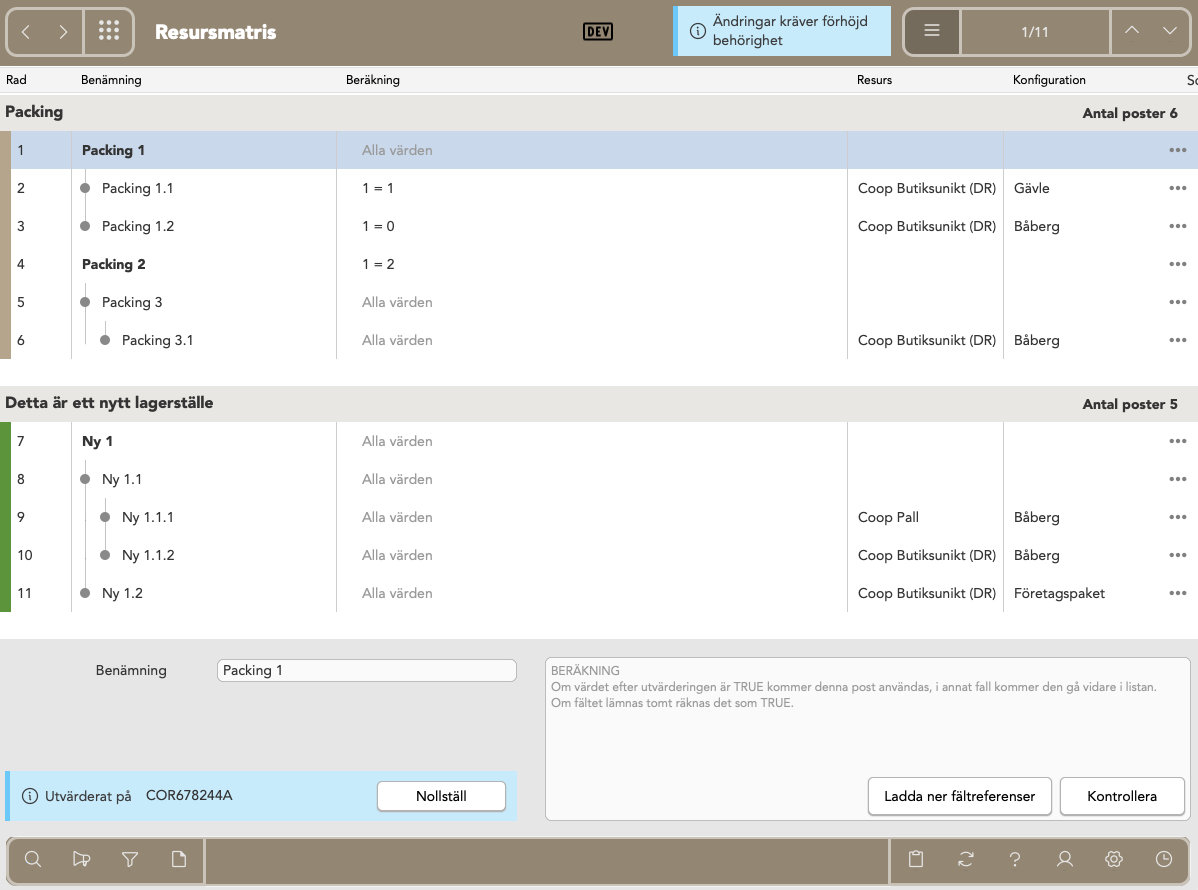Select the Resurs column header
Image resolution: width=1198 pixels, height=890 pixels.
pyautogui.click(x=874, y=79)
